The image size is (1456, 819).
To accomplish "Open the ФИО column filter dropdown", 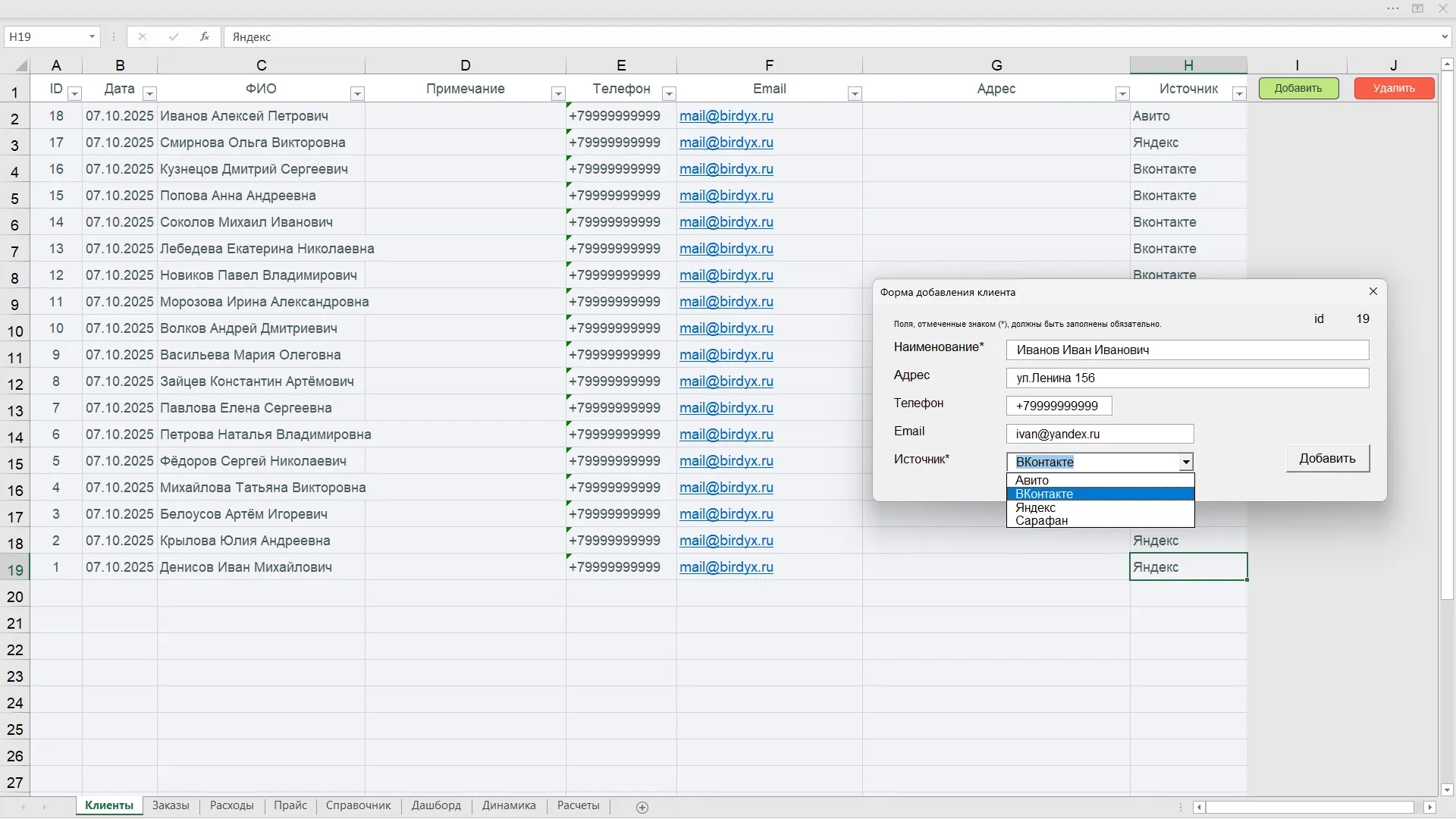I will 357,93.
